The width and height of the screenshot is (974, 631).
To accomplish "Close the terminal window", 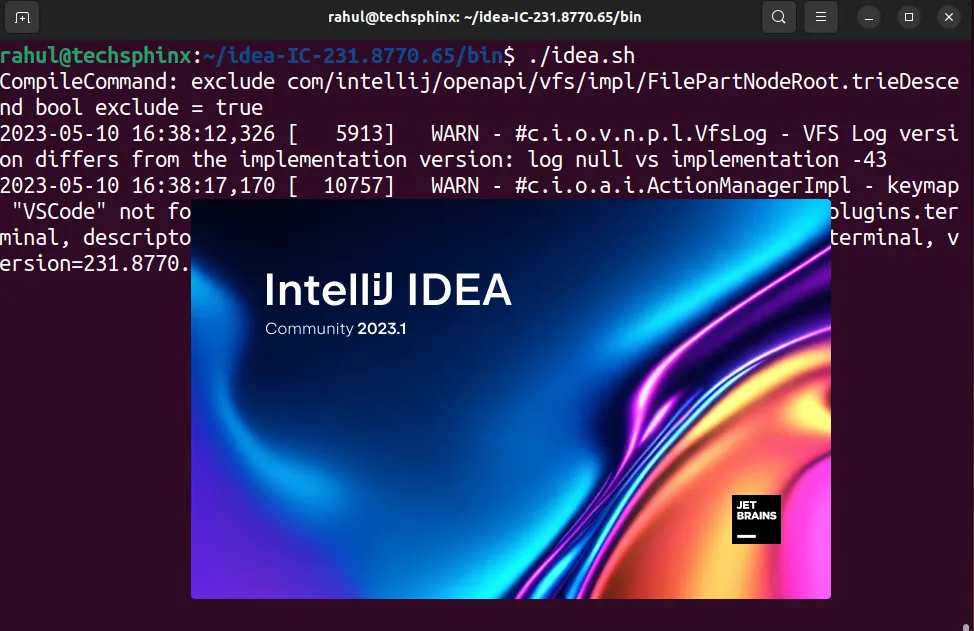I will click(x=949, y=17).
